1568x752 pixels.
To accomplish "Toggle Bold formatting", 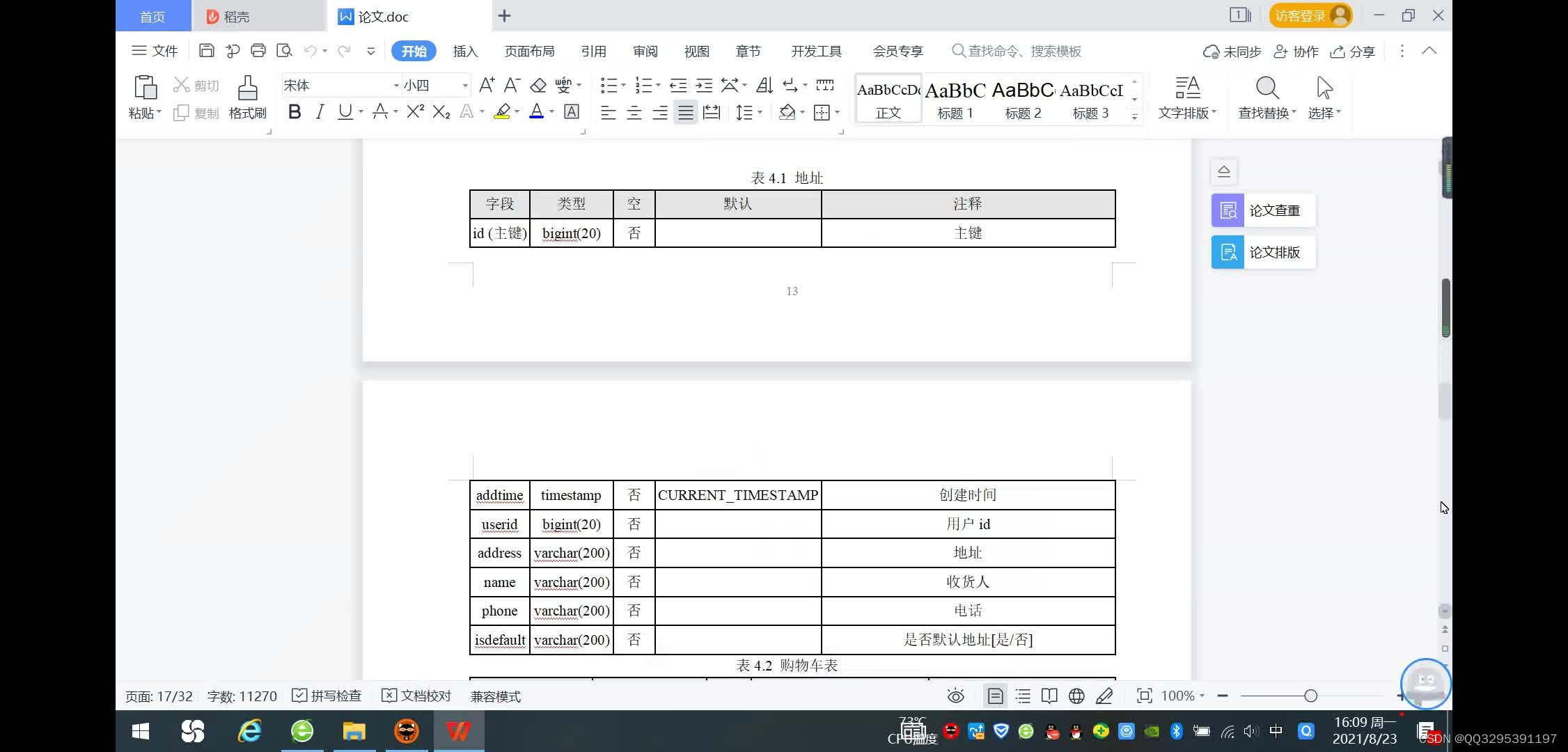I will 295,111.
